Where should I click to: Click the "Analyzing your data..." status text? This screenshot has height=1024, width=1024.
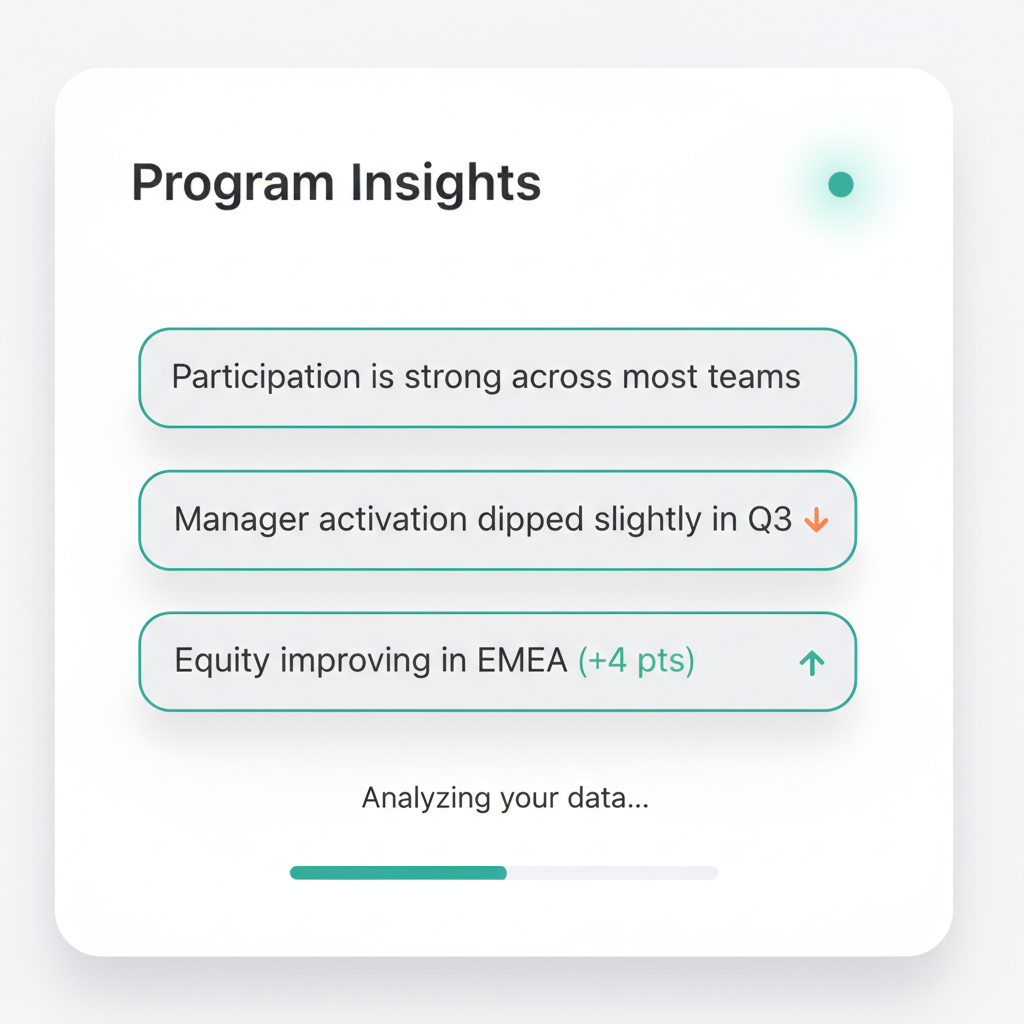click(505, 798)
